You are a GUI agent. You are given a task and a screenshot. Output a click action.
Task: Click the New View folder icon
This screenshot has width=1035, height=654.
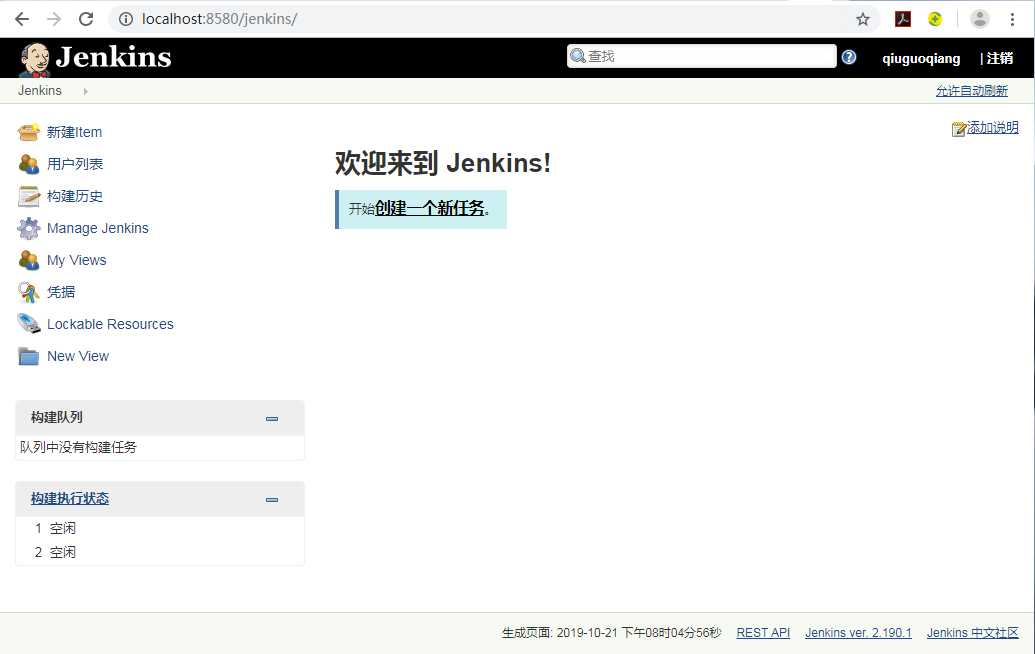coord(28,356)
